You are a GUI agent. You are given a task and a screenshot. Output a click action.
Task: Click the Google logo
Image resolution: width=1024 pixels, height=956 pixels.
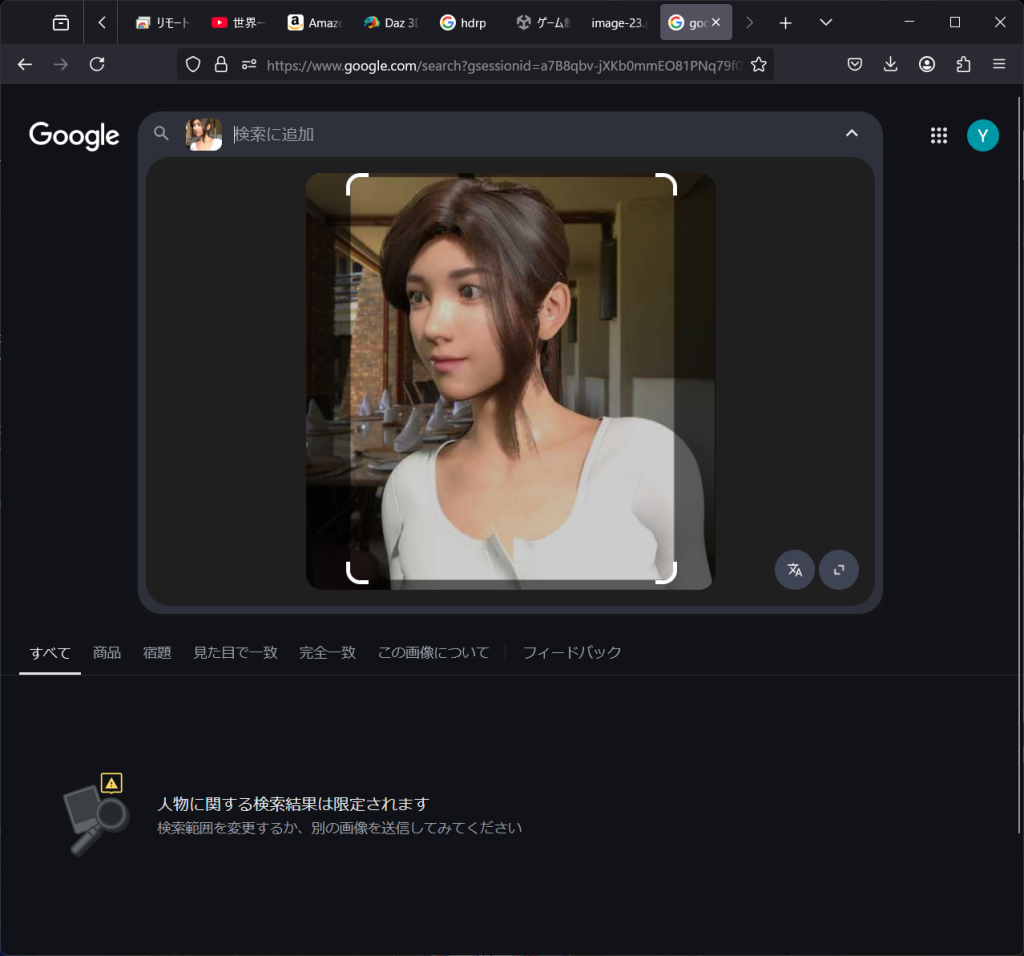[74, 136]
